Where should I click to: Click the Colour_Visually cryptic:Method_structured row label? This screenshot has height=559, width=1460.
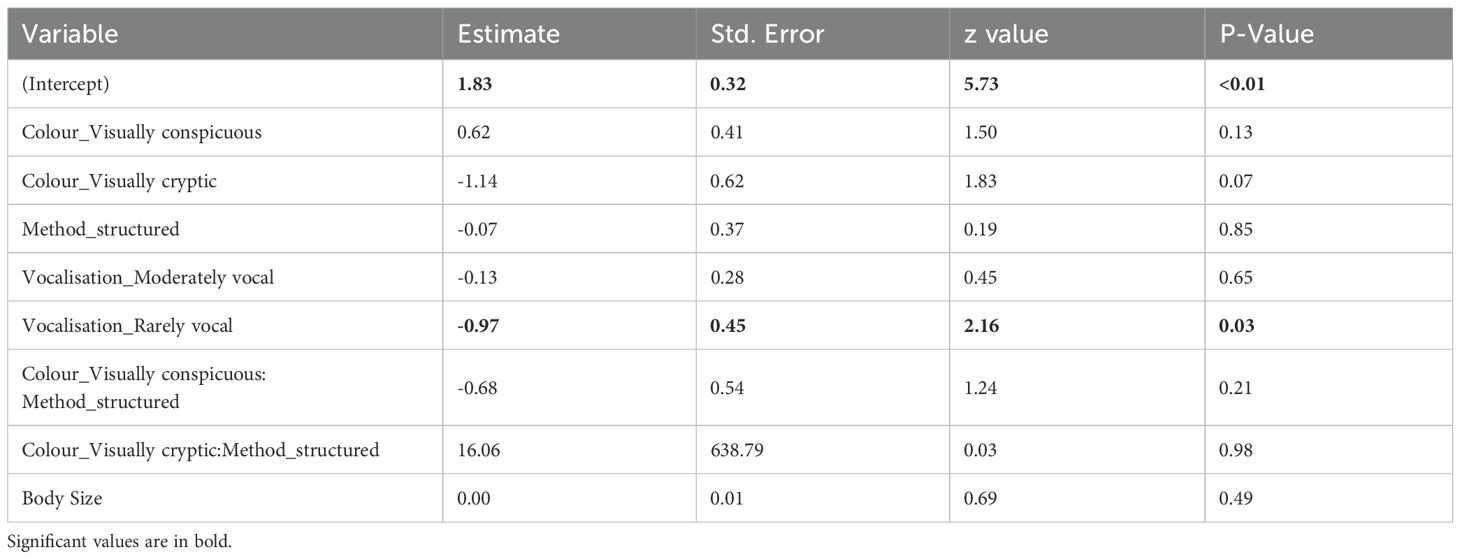tap(201, 450)
